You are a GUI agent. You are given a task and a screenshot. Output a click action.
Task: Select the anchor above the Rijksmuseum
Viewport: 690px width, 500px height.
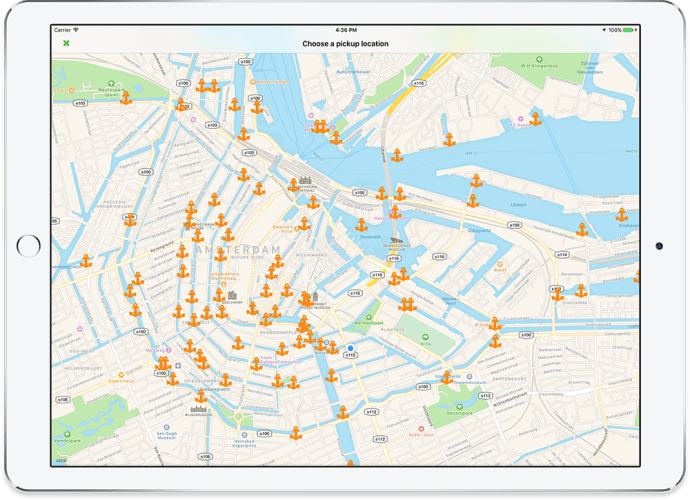(x=201, y=396)
